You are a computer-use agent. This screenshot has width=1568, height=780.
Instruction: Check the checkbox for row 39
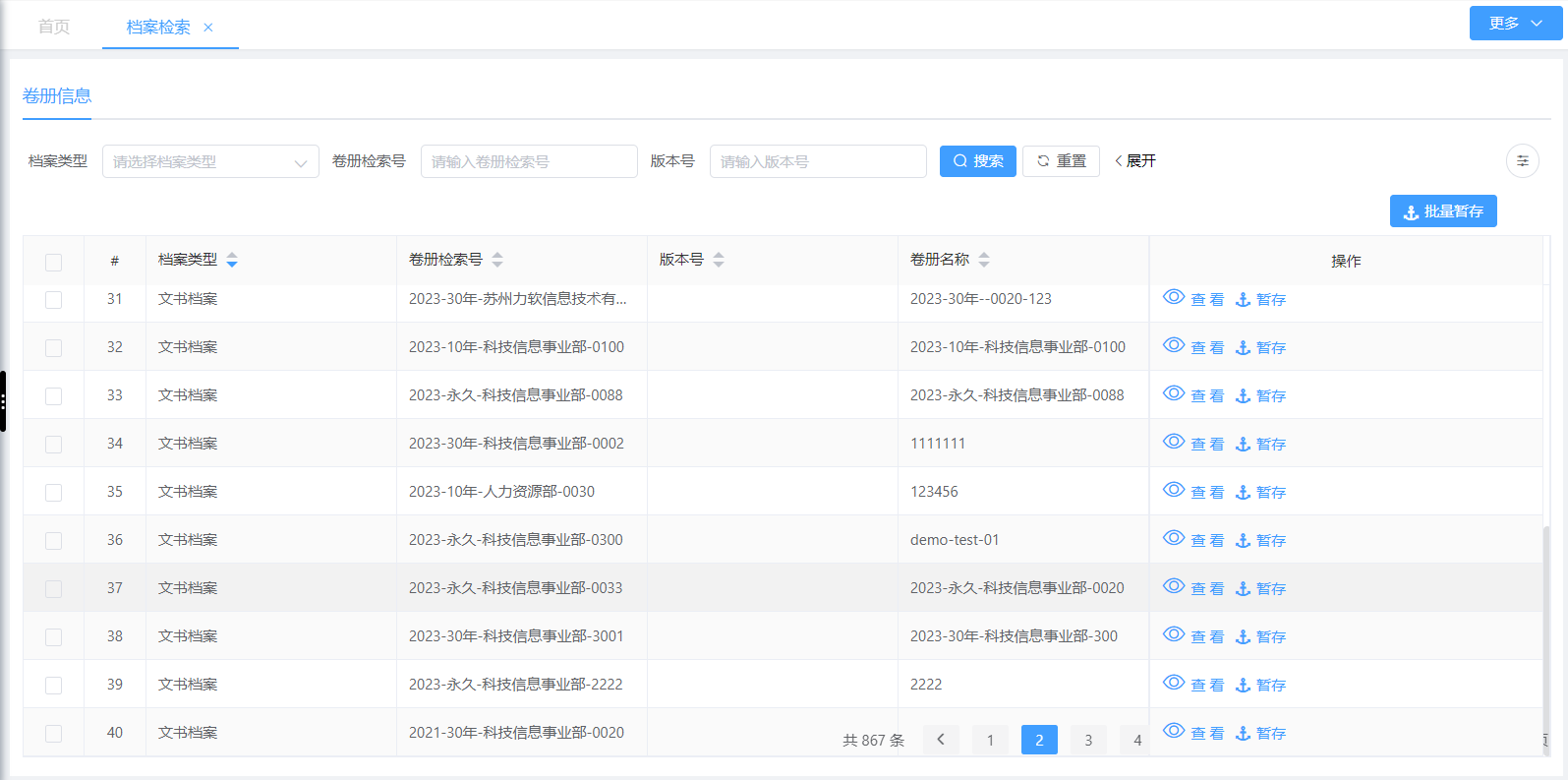[53, 685]
